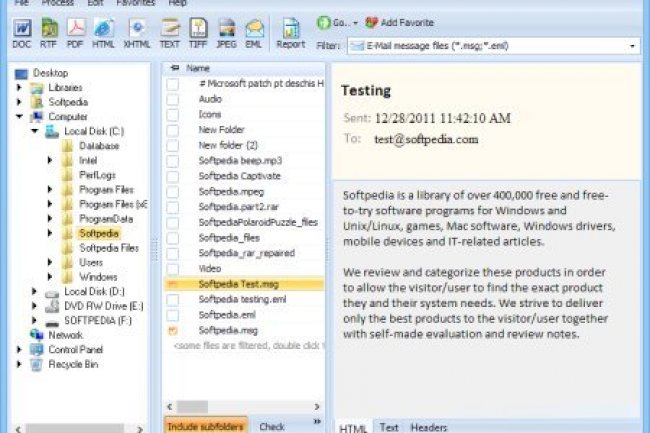Click the PDF conversion icon
650x433 pixels.
[x=75, y=32]
